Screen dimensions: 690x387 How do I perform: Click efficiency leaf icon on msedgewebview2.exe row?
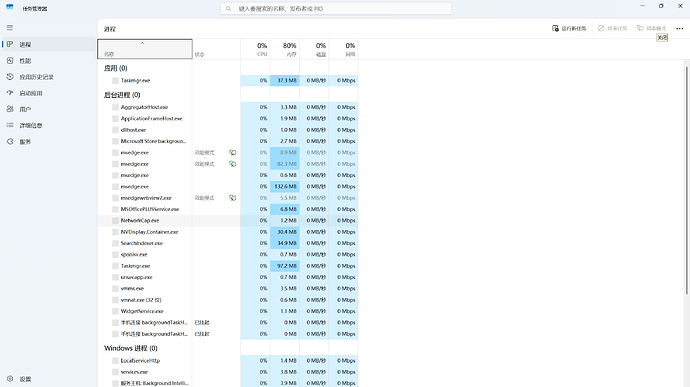pyautogui.click(x=232, y=198)
